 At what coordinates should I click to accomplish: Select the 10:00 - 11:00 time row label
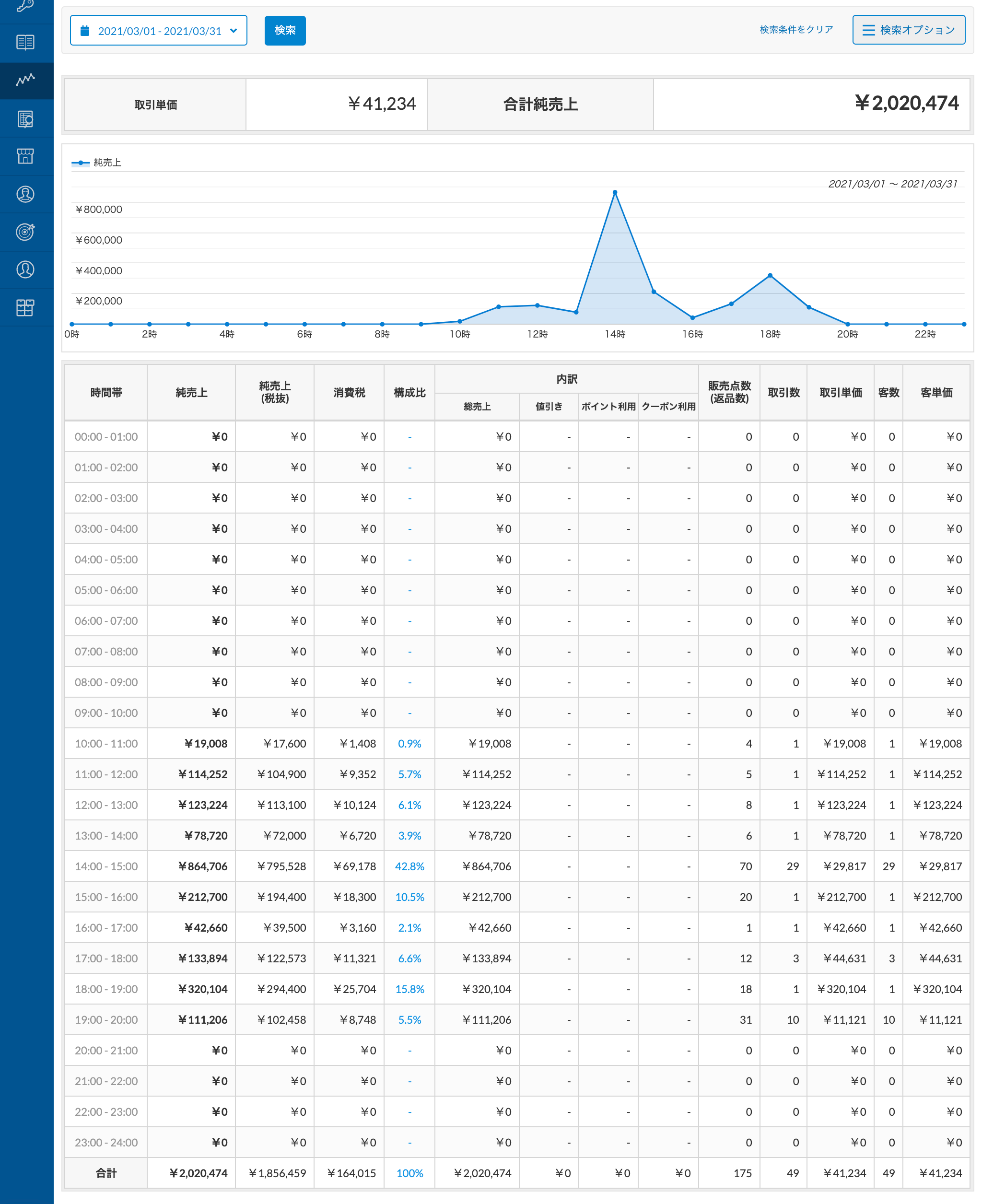pyautogui.click(x=106, y=744)
